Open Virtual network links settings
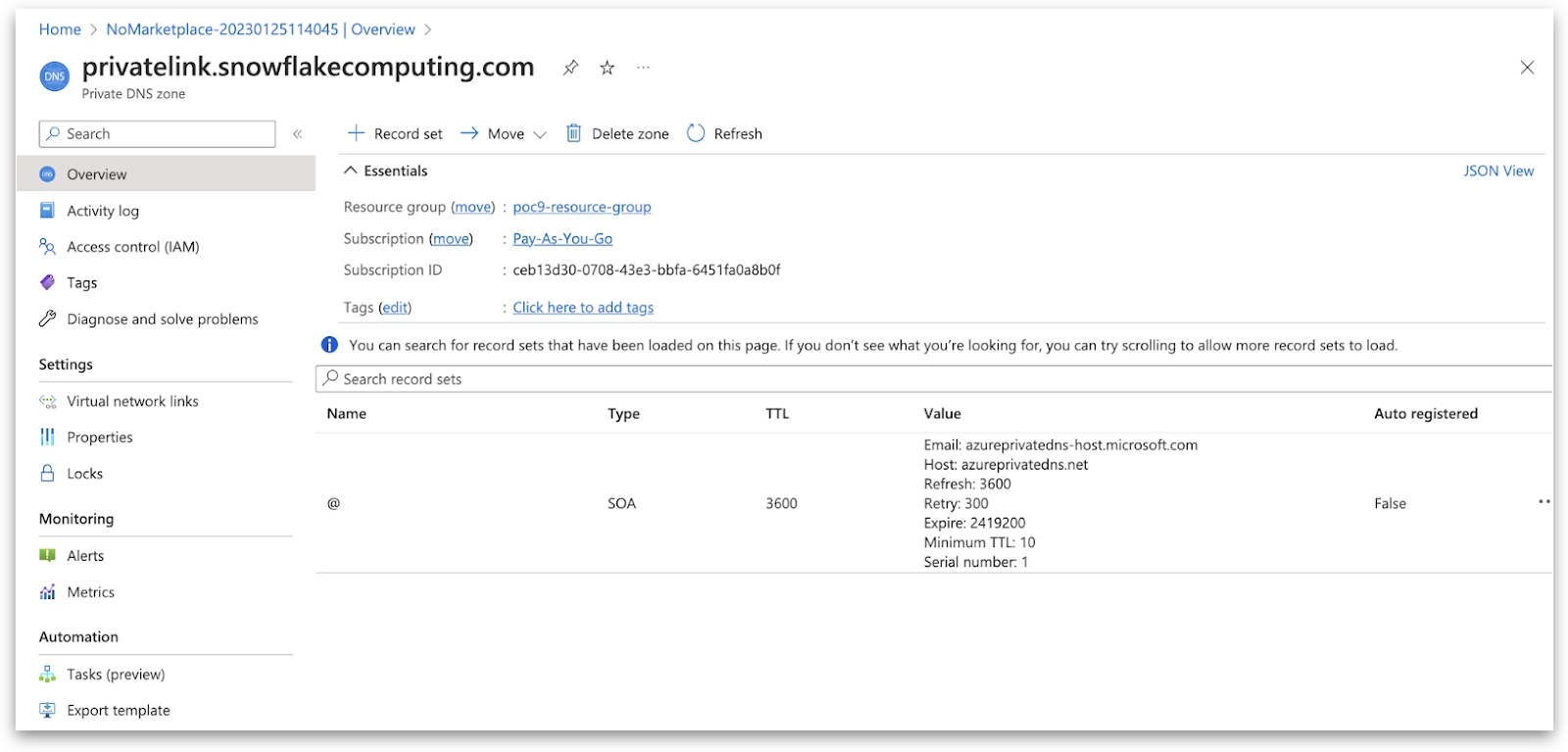 [x=132, y=401]
